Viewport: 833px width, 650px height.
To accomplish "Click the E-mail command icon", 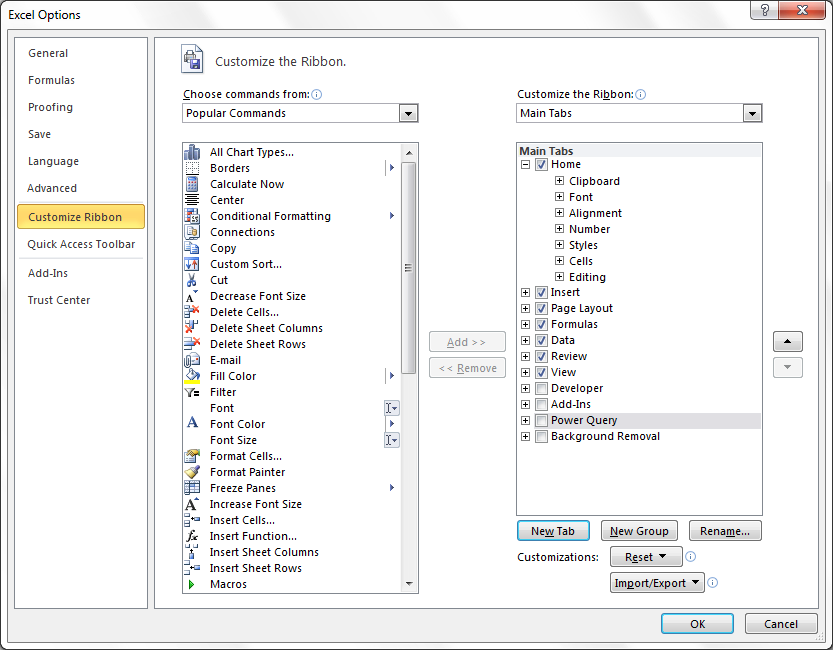I will tap(192, 360).
